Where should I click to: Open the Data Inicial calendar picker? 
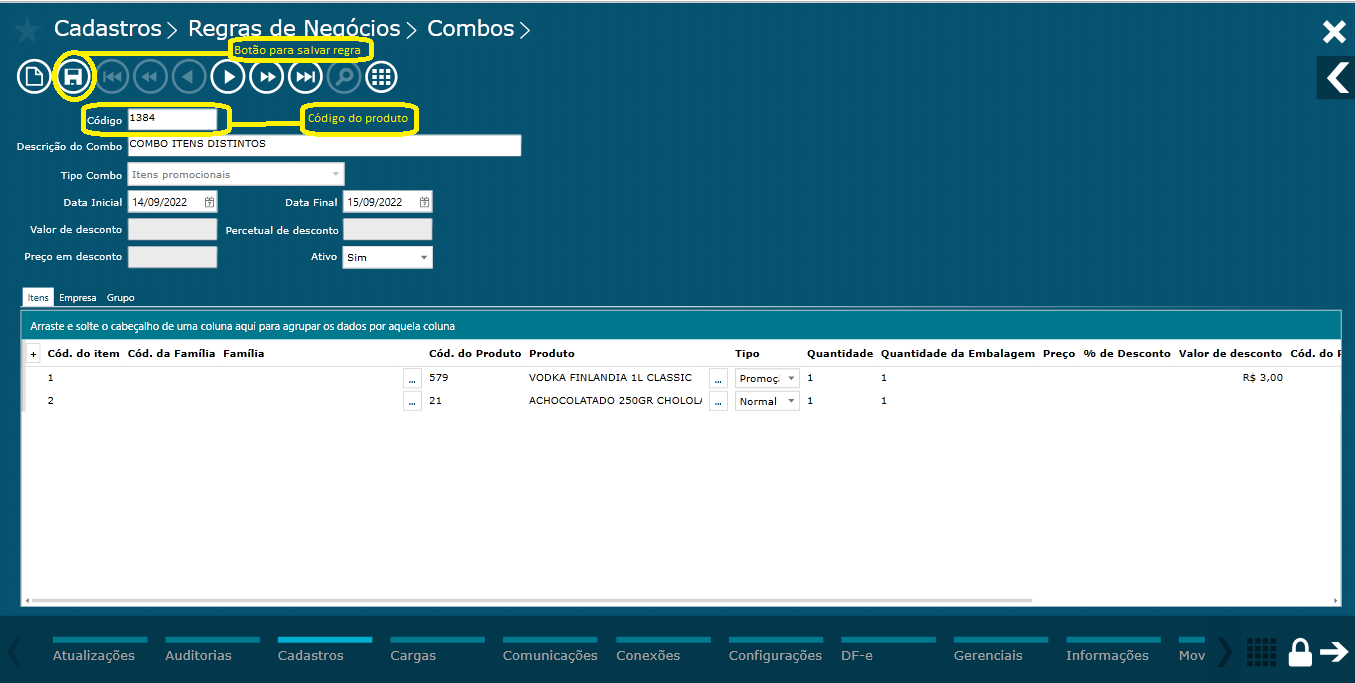tap(209, 202)
